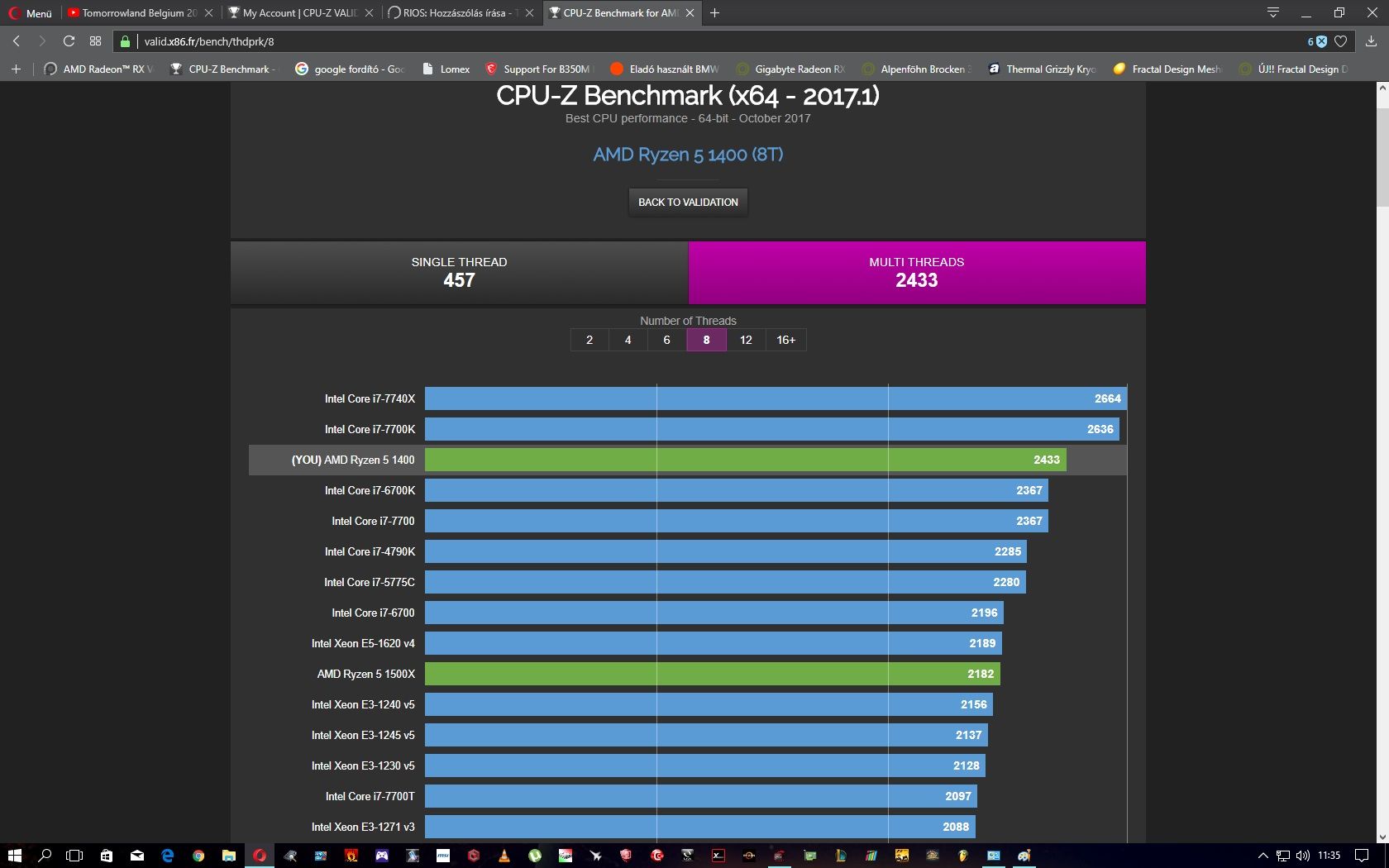Screen dimensions: 1389x868
Task: Select 16+ threads option
Action: 785,340
